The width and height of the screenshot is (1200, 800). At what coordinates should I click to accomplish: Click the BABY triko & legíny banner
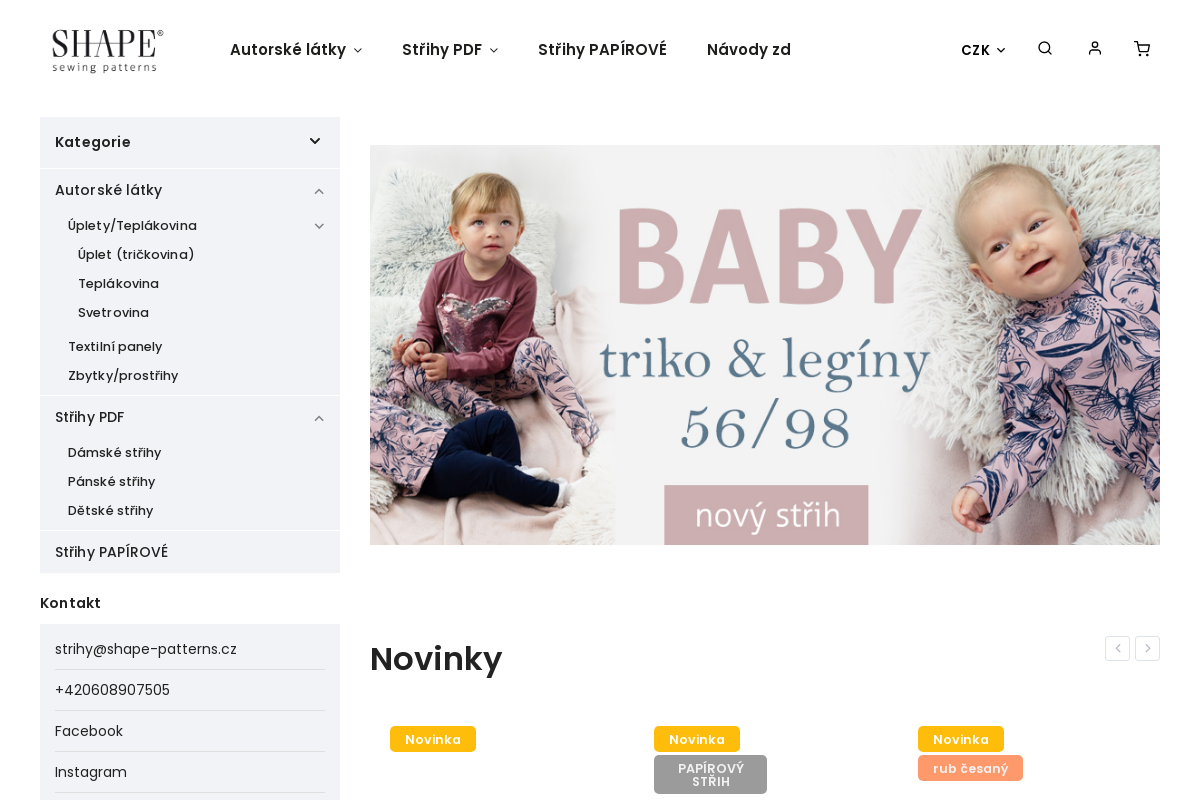click(765, 345)
